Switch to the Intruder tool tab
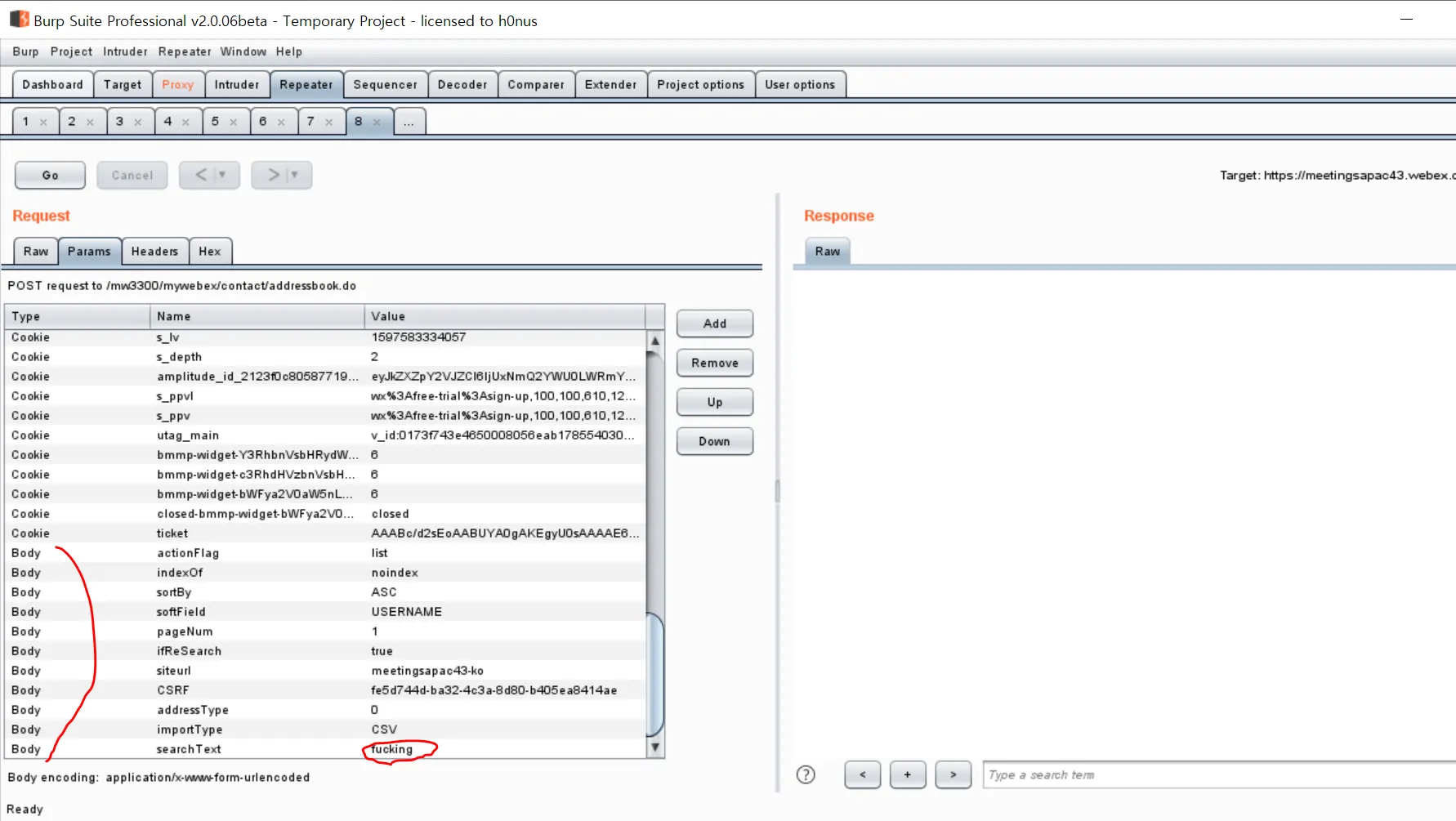The height and width of the screenshot is (821, 1456). (237, 84)
